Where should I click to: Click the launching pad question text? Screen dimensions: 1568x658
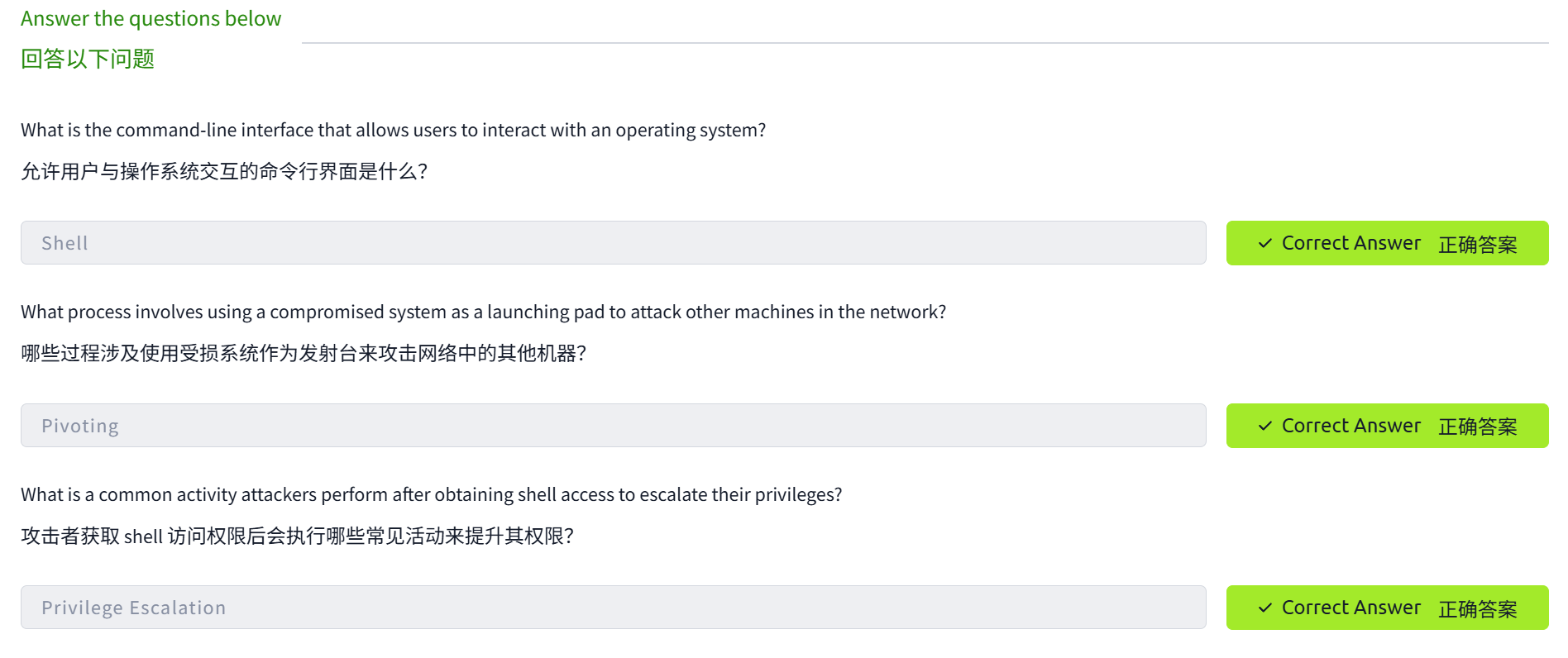point(483,312)
